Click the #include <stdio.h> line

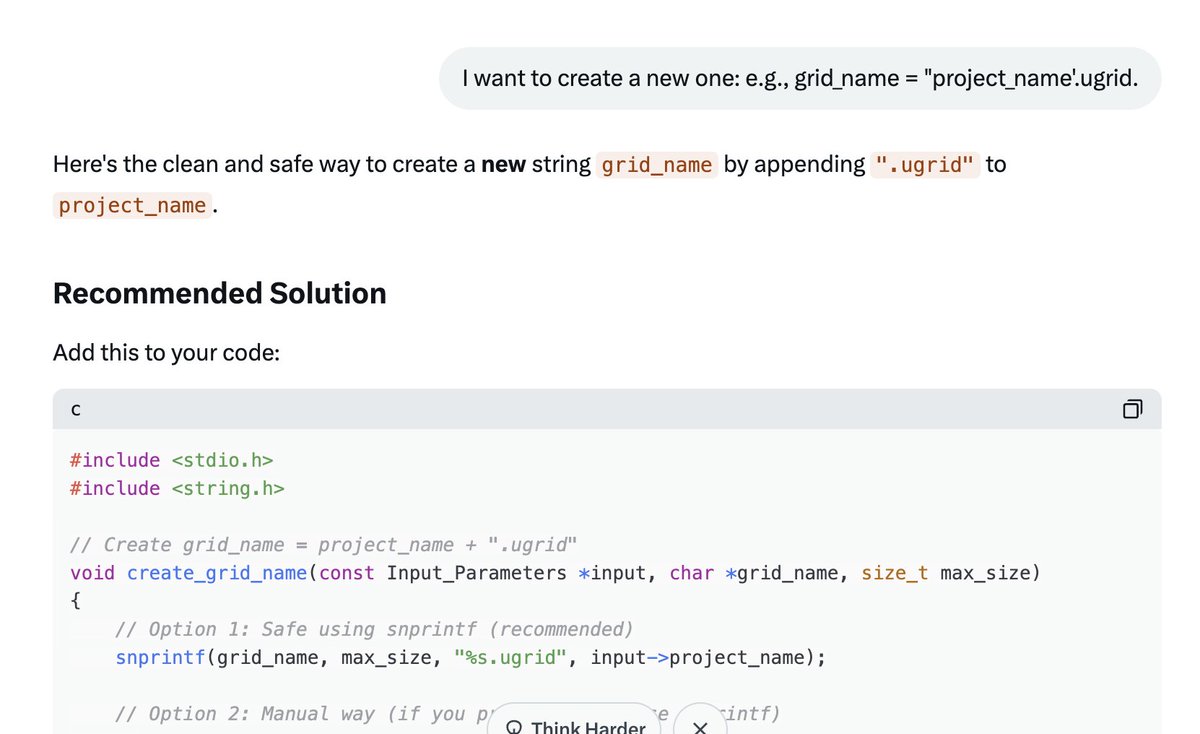tap(172, 460)
